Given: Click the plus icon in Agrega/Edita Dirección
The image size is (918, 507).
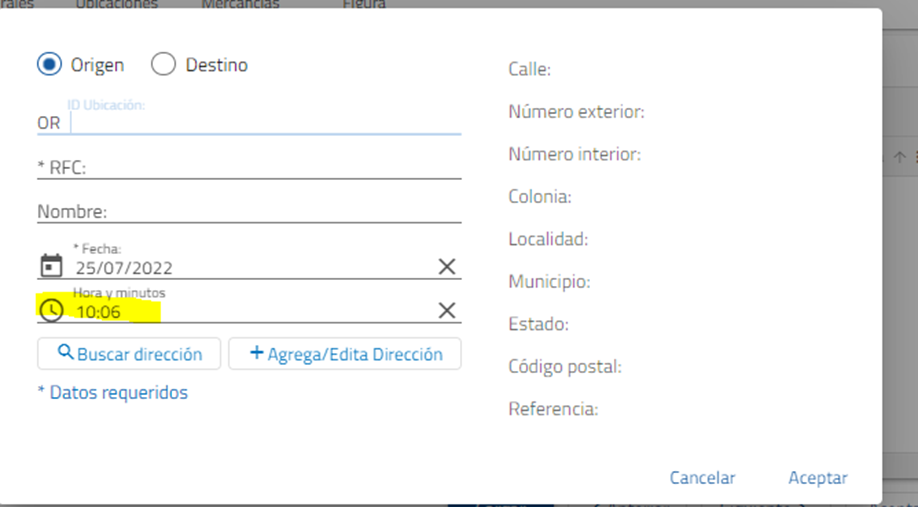Looking at the screenshot, I should coord(256,353).
